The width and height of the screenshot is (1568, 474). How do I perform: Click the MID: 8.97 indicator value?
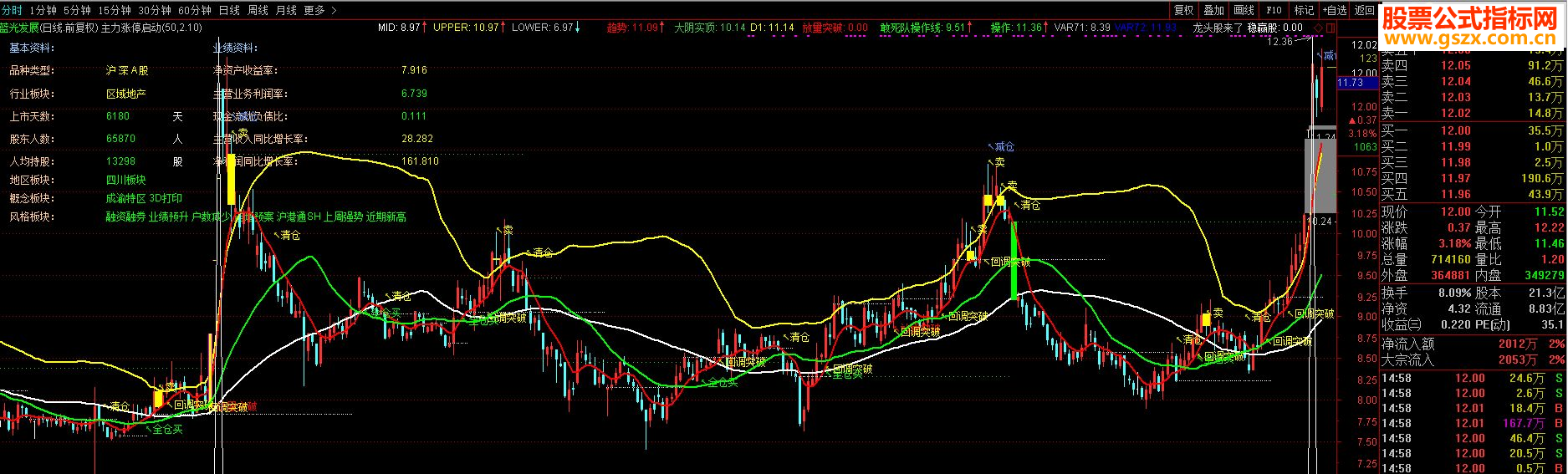click(x=403, y=28)
